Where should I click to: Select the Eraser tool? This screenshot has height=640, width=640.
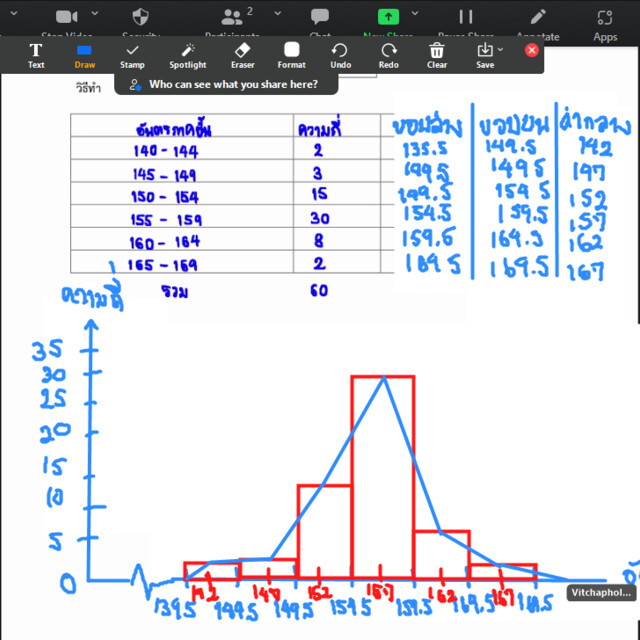243,54
